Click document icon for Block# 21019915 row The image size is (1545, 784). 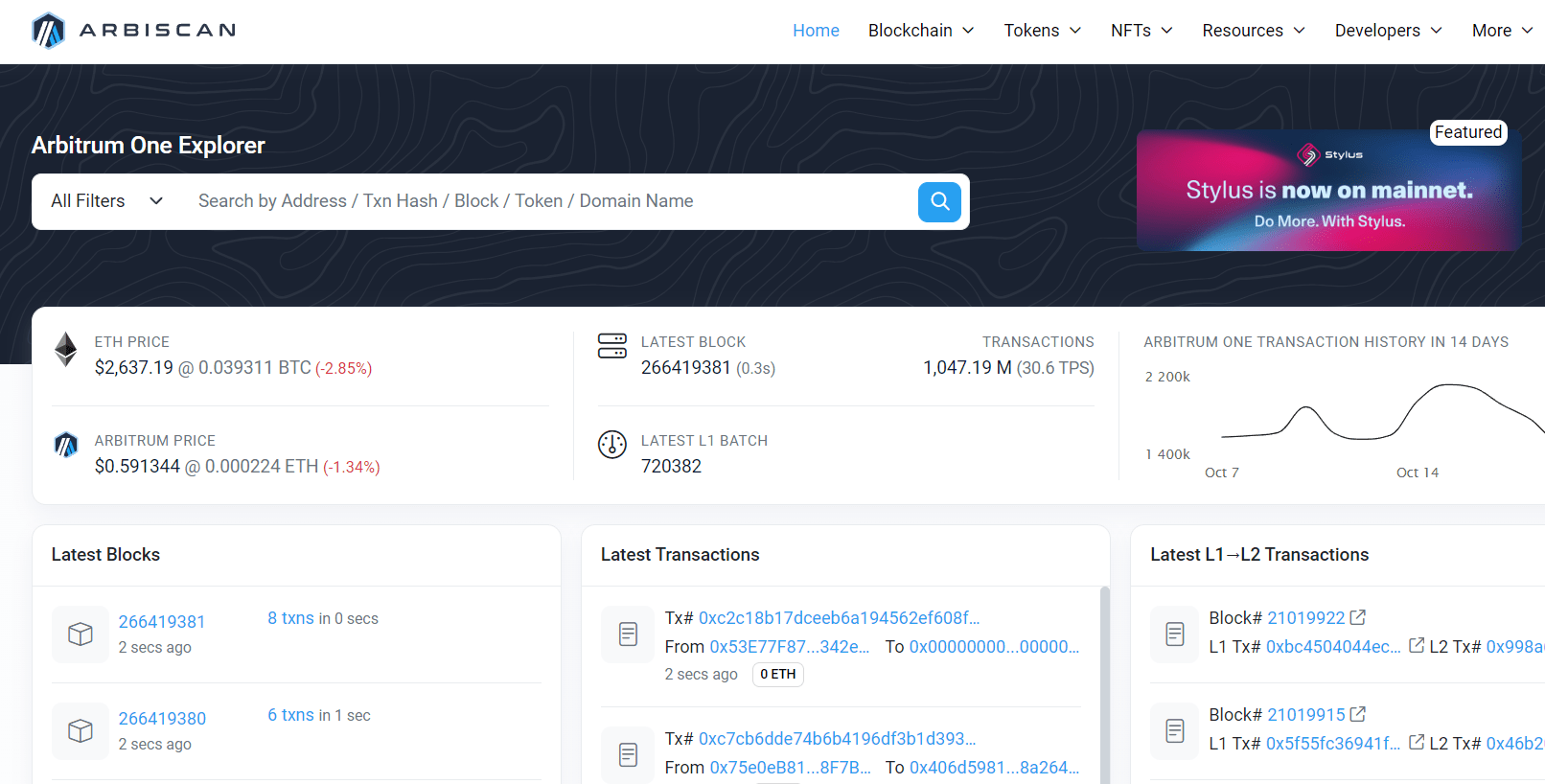click(x=1175, y=731)
